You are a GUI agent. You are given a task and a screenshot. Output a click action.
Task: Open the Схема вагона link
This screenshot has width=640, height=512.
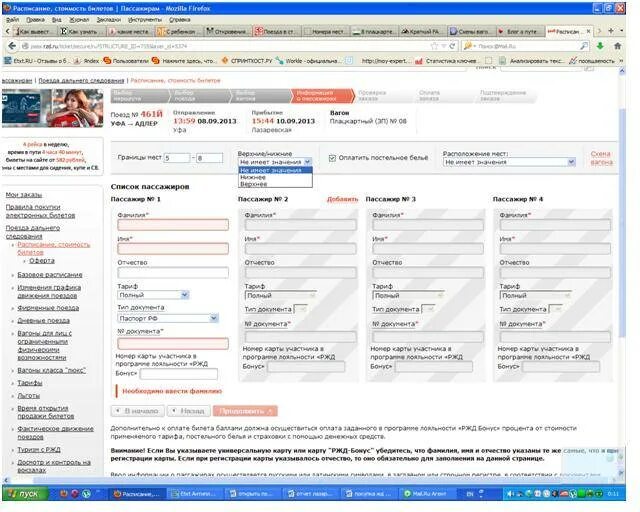(601, 158)
